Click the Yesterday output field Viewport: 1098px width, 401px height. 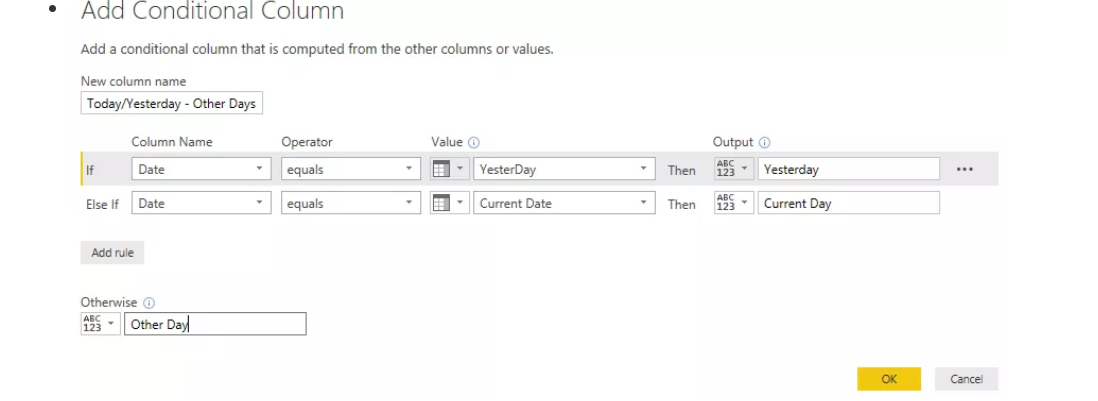point(849,169)
